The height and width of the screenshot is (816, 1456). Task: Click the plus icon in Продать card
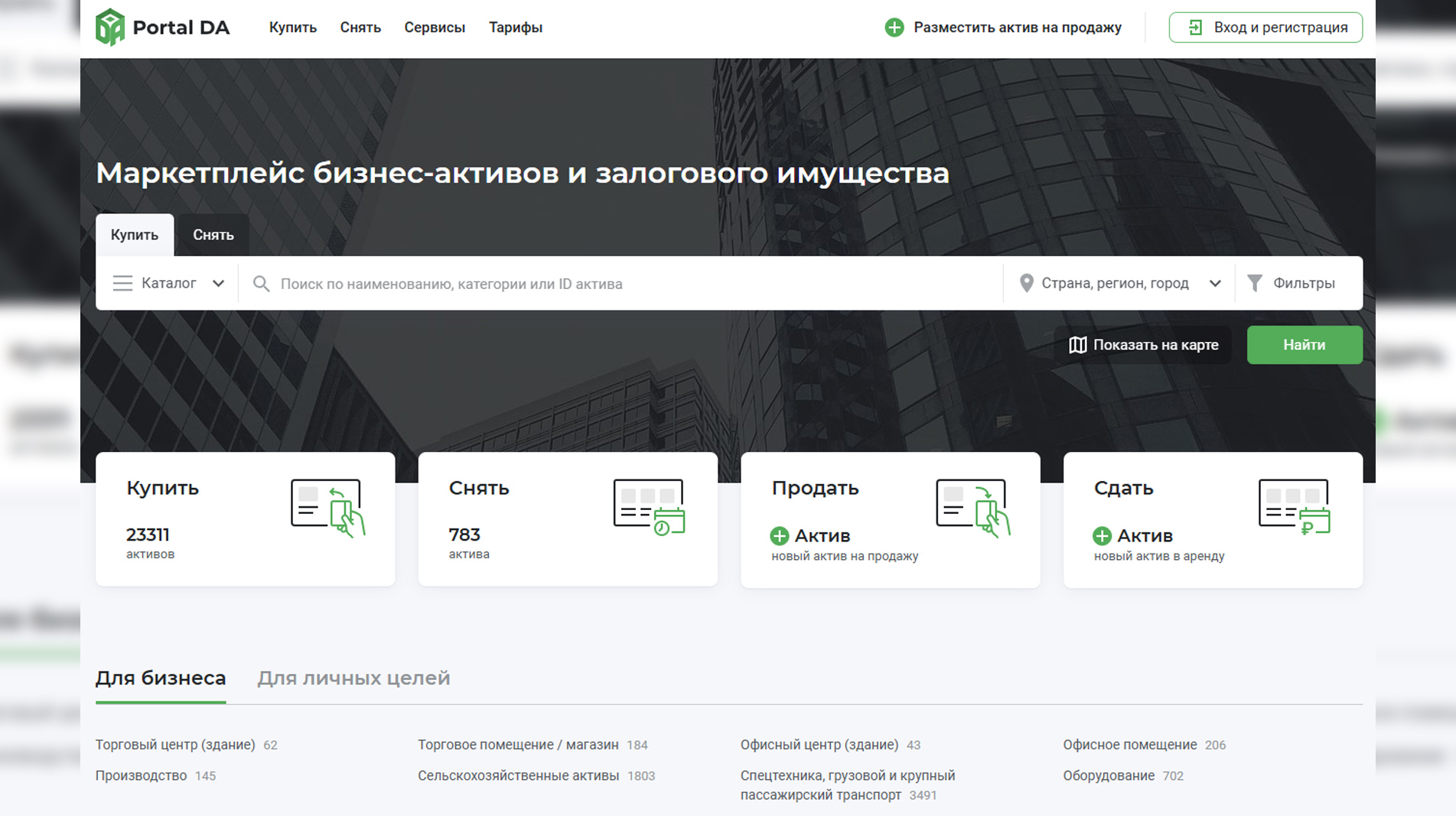point(779,536)
